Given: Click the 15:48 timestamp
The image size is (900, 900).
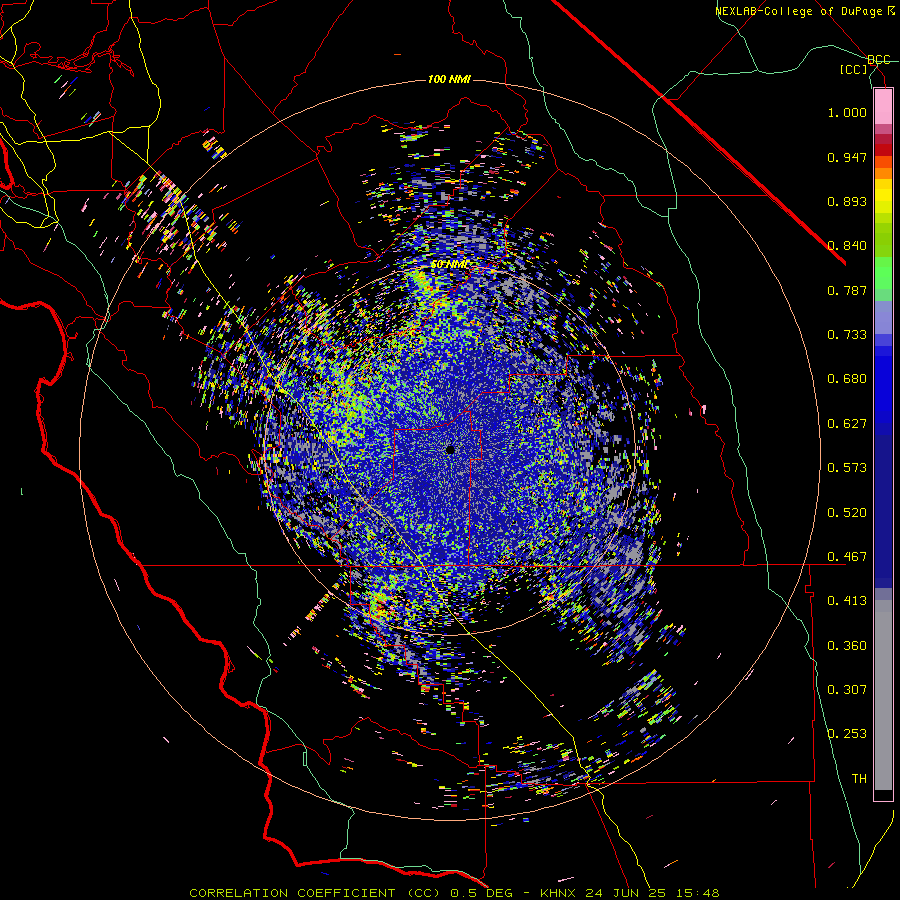Looking at the screenshot, I should tap(696, 893).
